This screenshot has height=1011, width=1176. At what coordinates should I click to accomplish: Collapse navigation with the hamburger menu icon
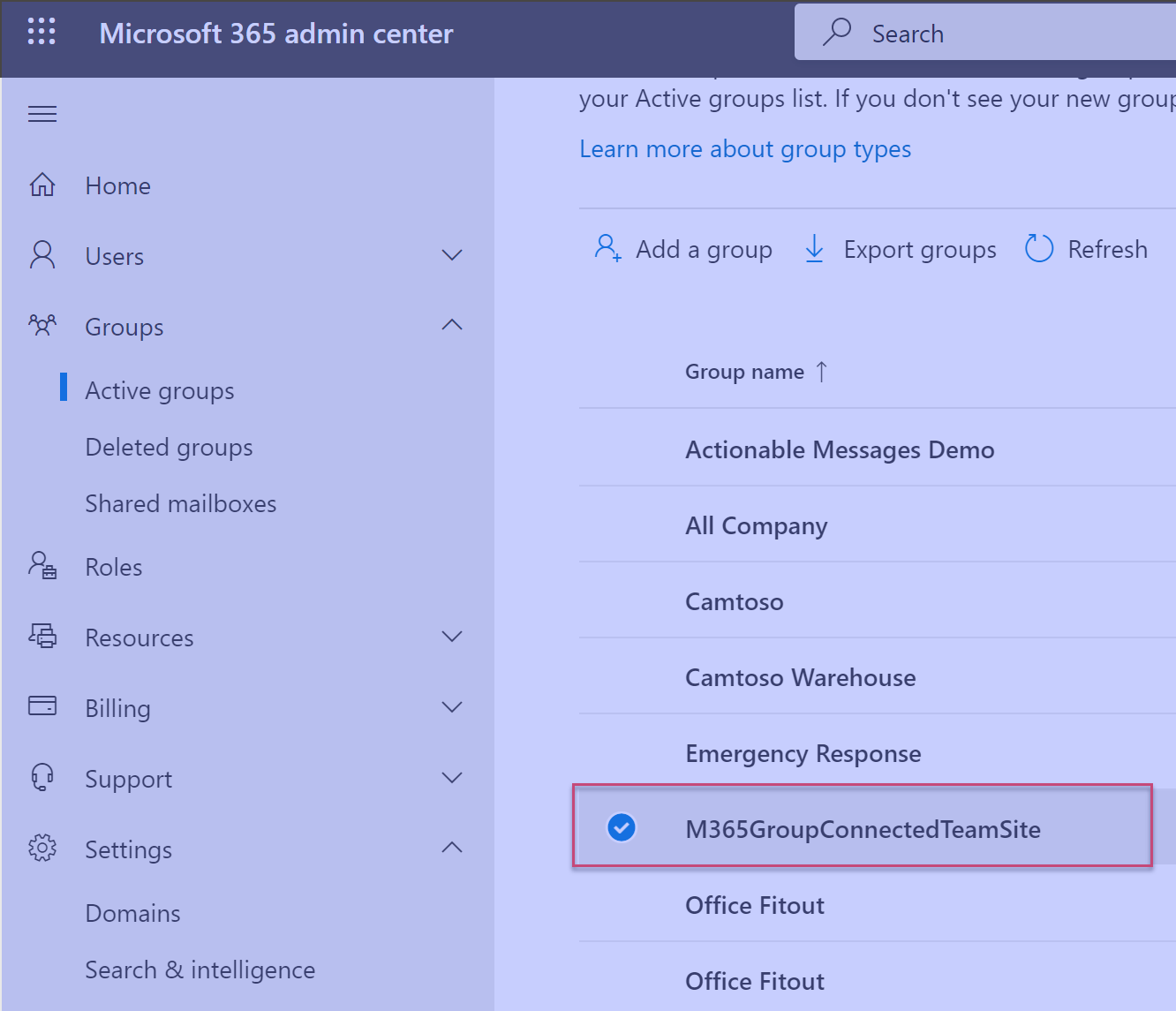point(42,114)
